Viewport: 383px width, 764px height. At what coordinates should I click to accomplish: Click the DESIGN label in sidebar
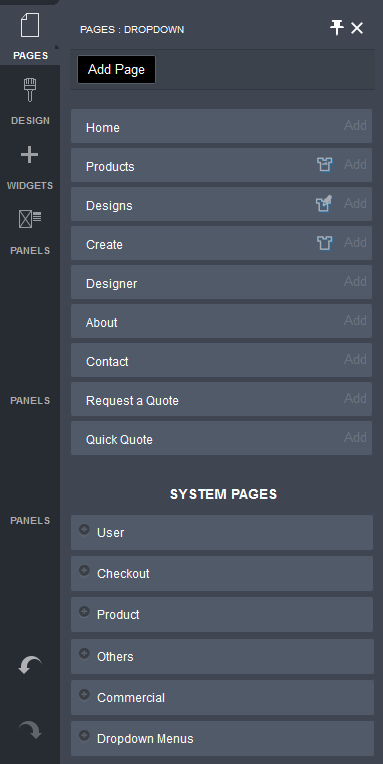(x=30, y=120)
